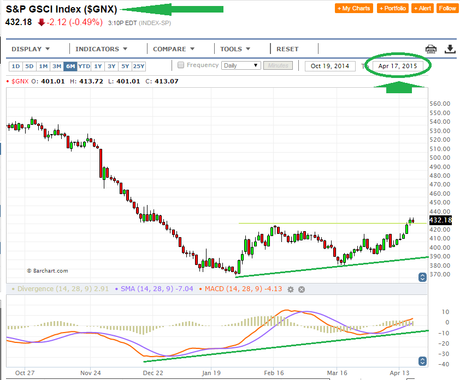Click MACD pane resize stepper
Image resolution: width=460 pixels, height=380 pixels.
422,361
